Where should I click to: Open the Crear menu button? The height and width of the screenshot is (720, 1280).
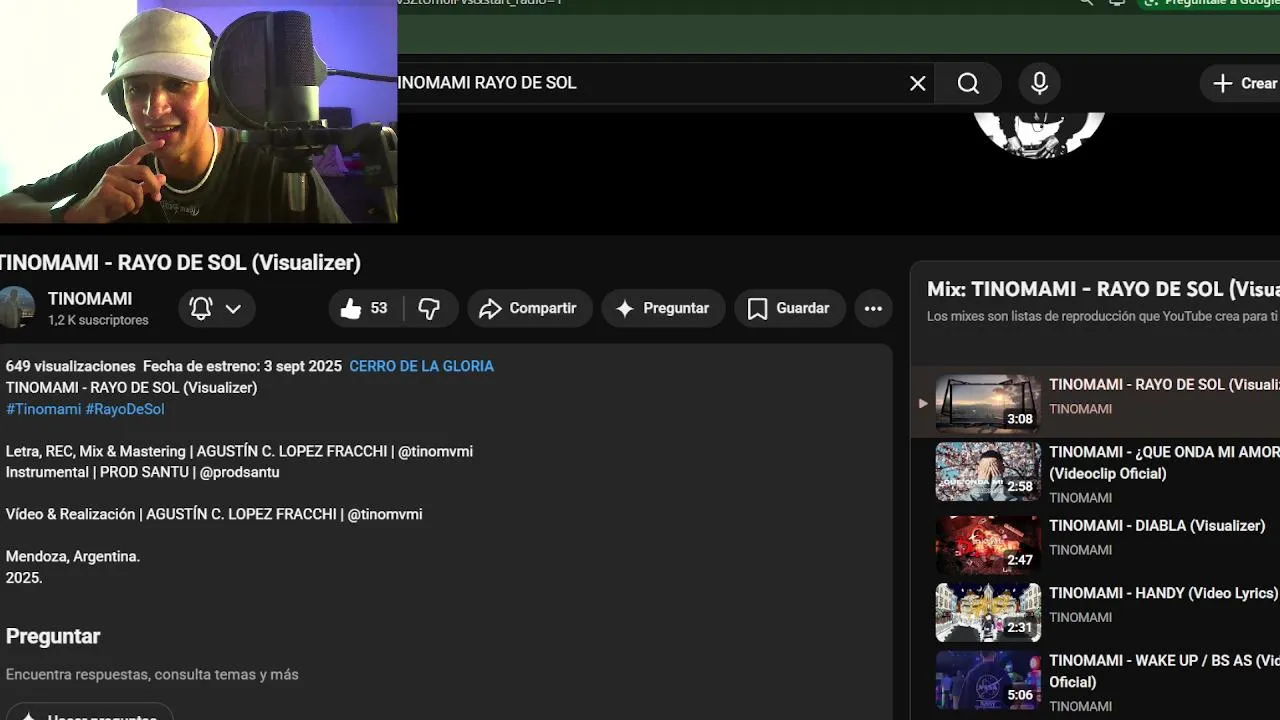click(x=1241, y=84)
